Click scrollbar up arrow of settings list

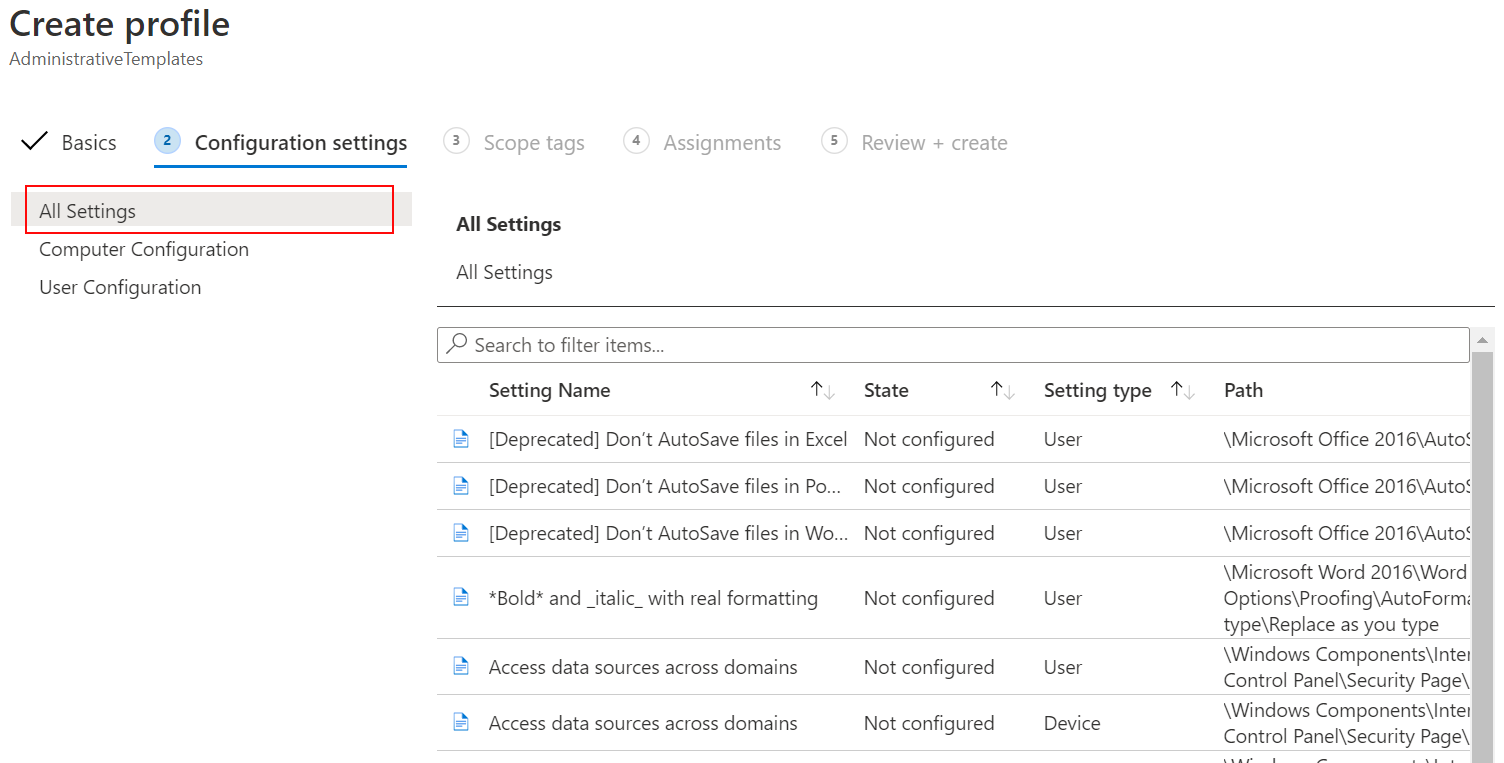pos(1483,341)
